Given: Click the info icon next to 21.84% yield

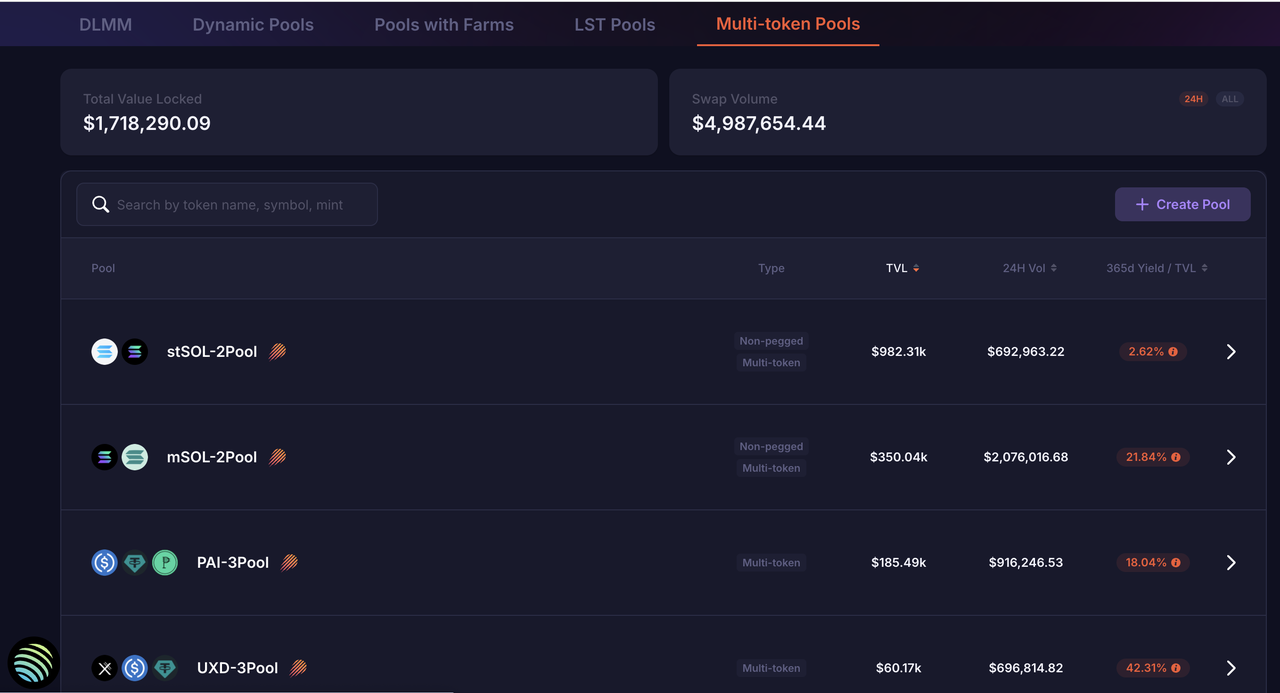Looking at the screenshot, I should pyautogui.click(x=1176, y=457).
